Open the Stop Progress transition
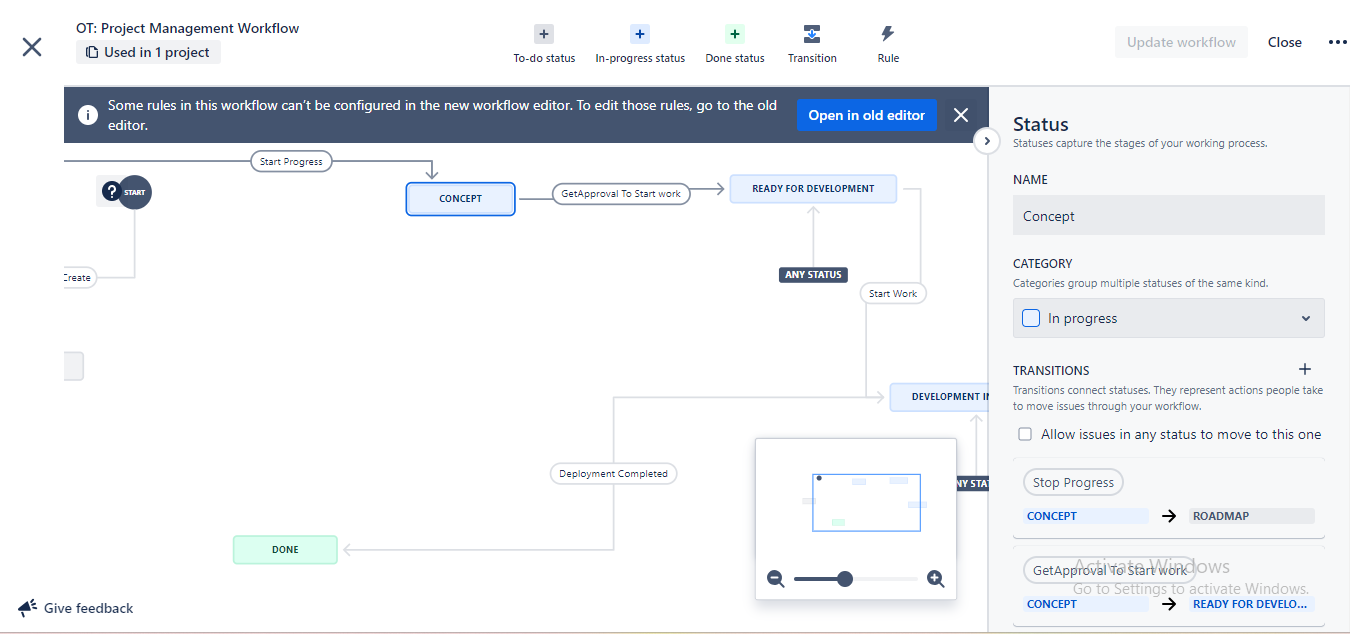This screenshot has width=1350, height=634. (1072, 481)
